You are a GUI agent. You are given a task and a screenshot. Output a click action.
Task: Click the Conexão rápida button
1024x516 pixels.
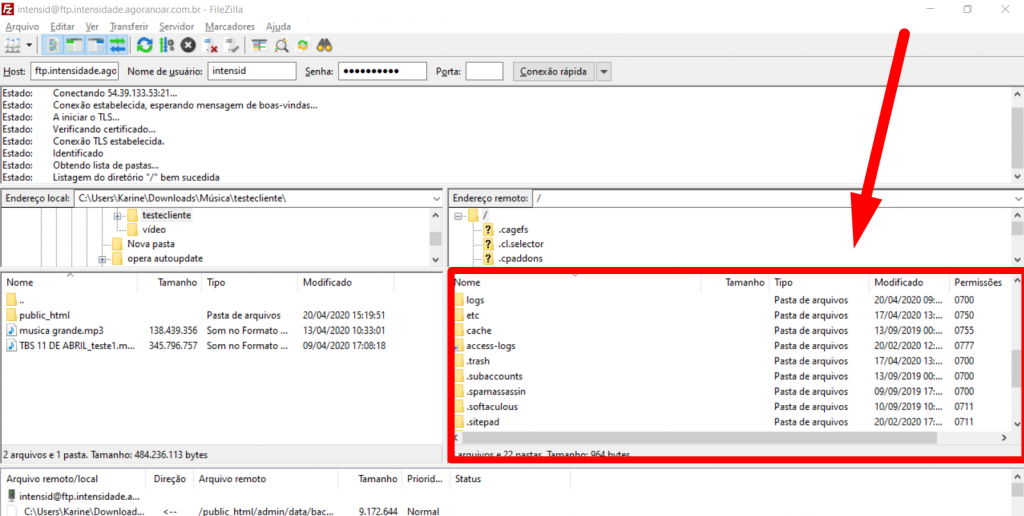[553, 72]
